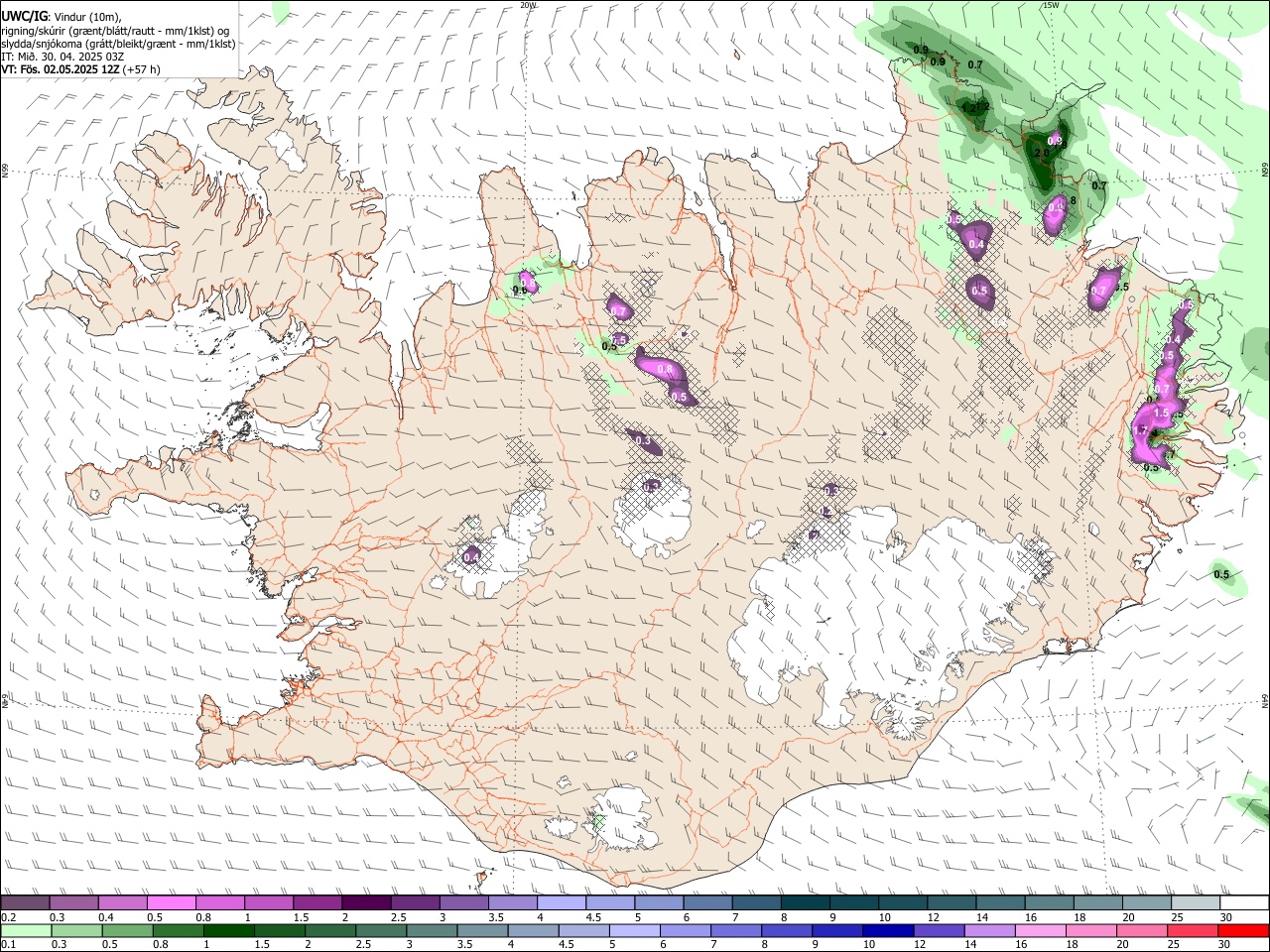1270x952 pixels.
Task: Click the 66N label on the right edge
Action: 1265,171
